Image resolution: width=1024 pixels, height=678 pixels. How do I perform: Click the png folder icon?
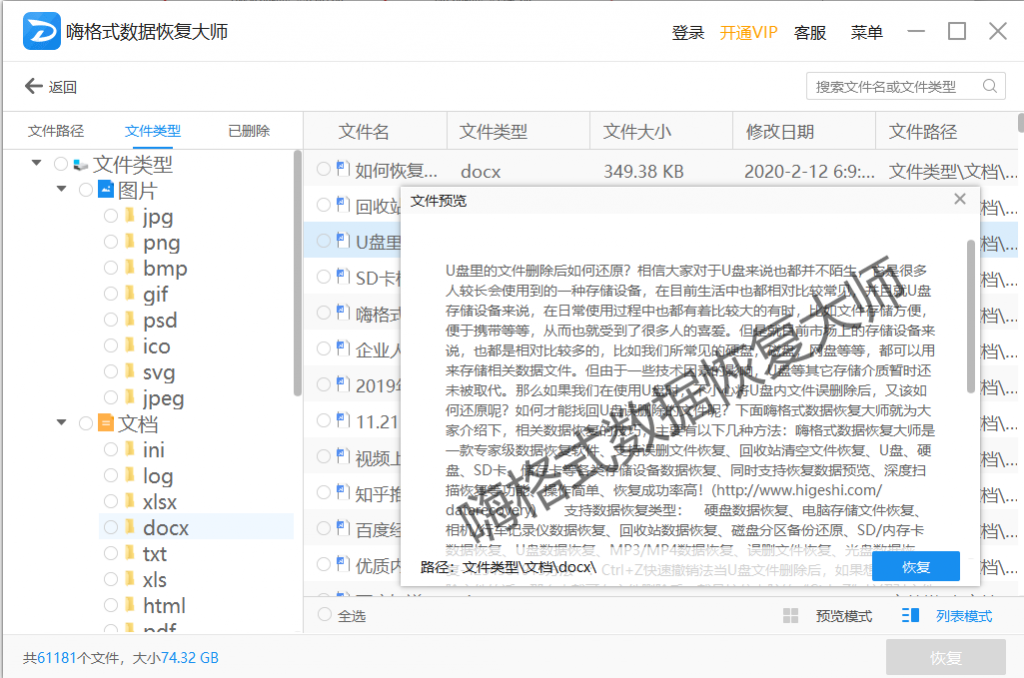pyautogui.click(x=130, y=242)
